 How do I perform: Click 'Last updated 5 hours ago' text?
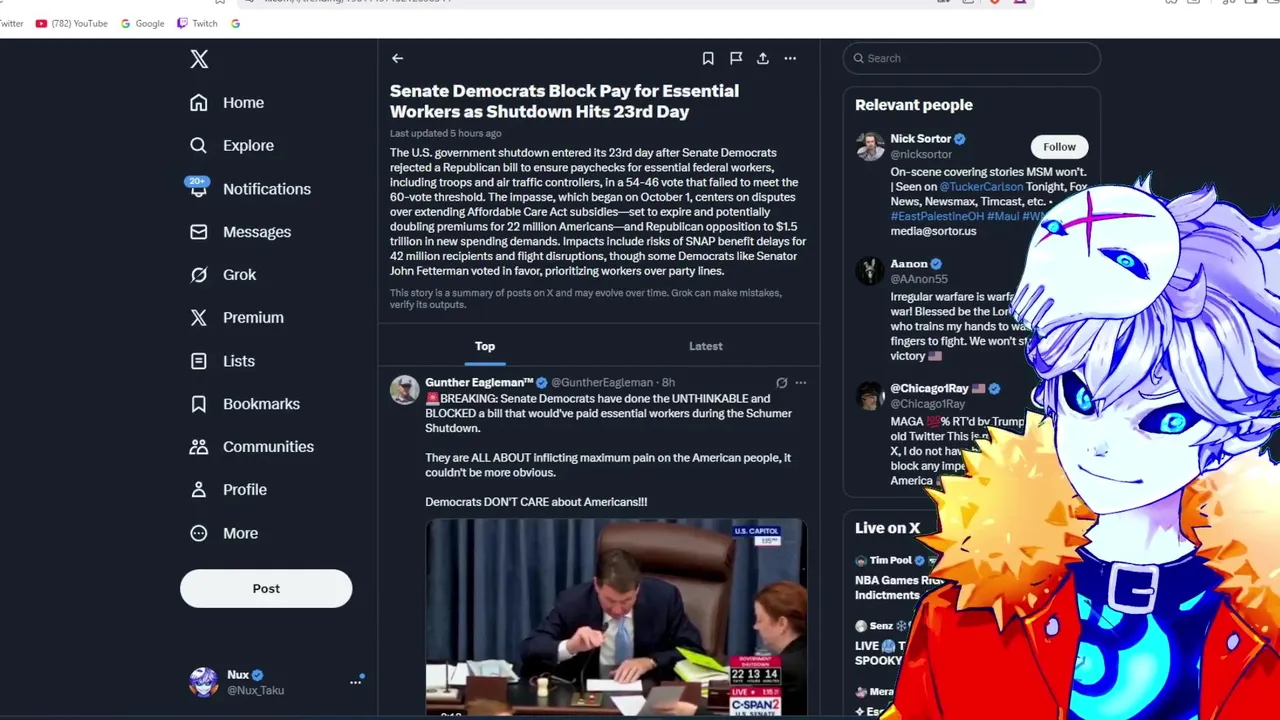(x=445, y=133)
